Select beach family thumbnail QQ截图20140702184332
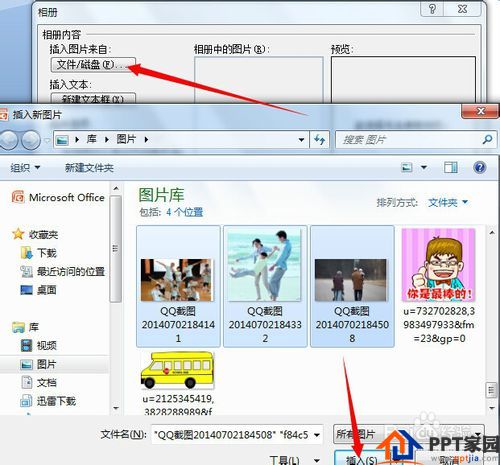The image size is (500, 465). pos(265,286)
